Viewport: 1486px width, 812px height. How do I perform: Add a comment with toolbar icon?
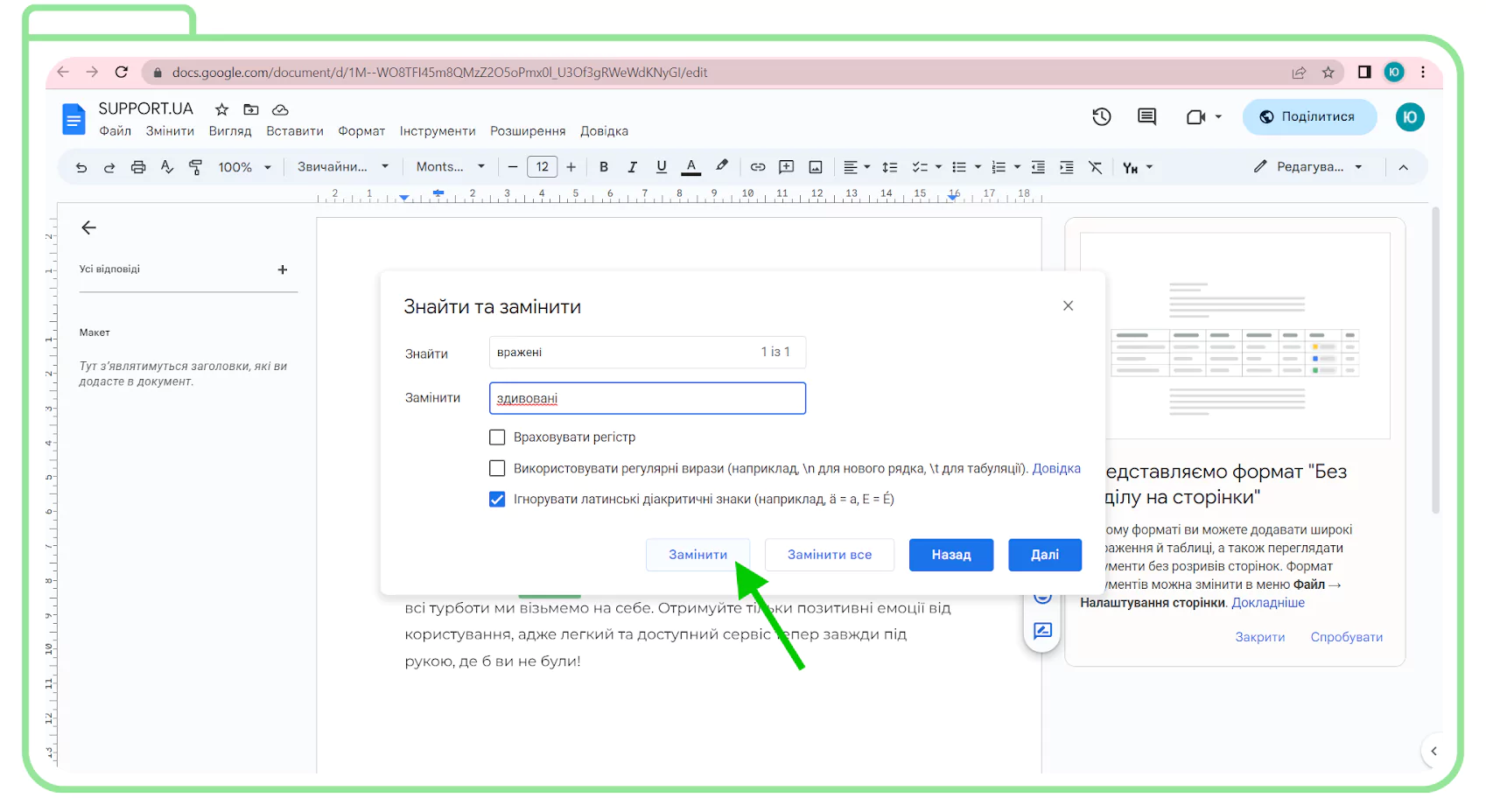787,167
